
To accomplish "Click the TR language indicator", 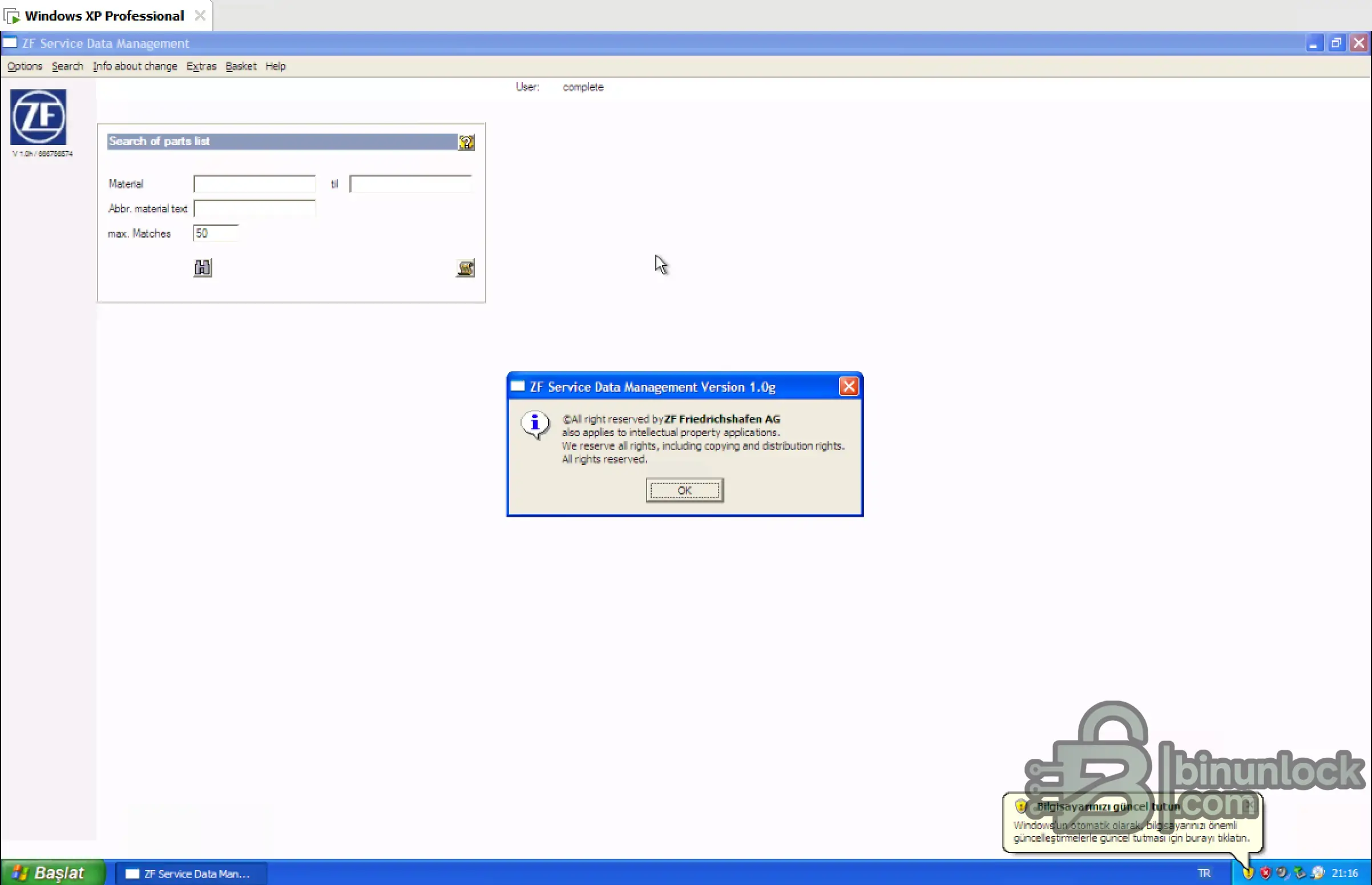I will point(1204,874).
